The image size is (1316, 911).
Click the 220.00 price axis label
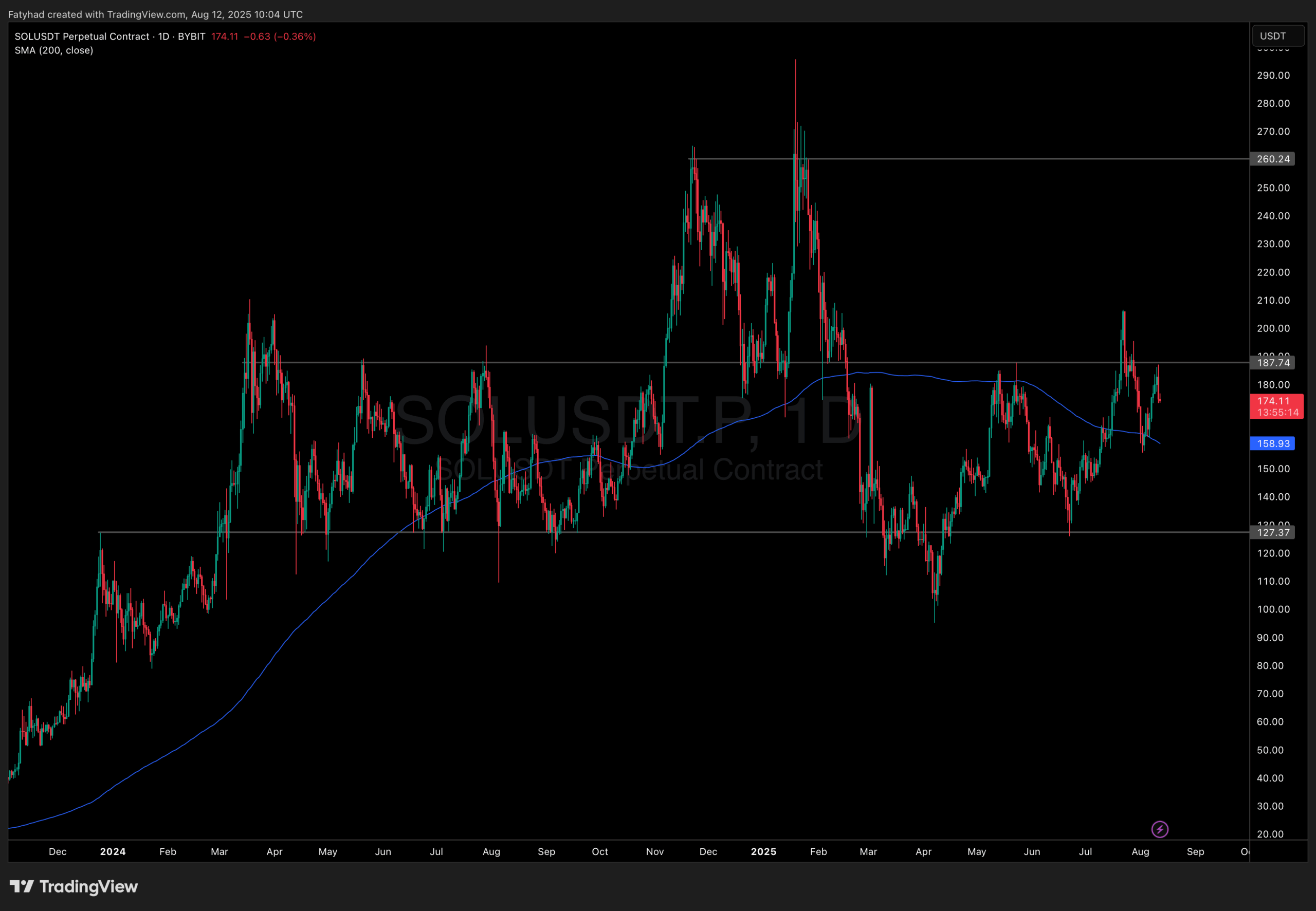pyautogui.click(x=1273, y=272)
